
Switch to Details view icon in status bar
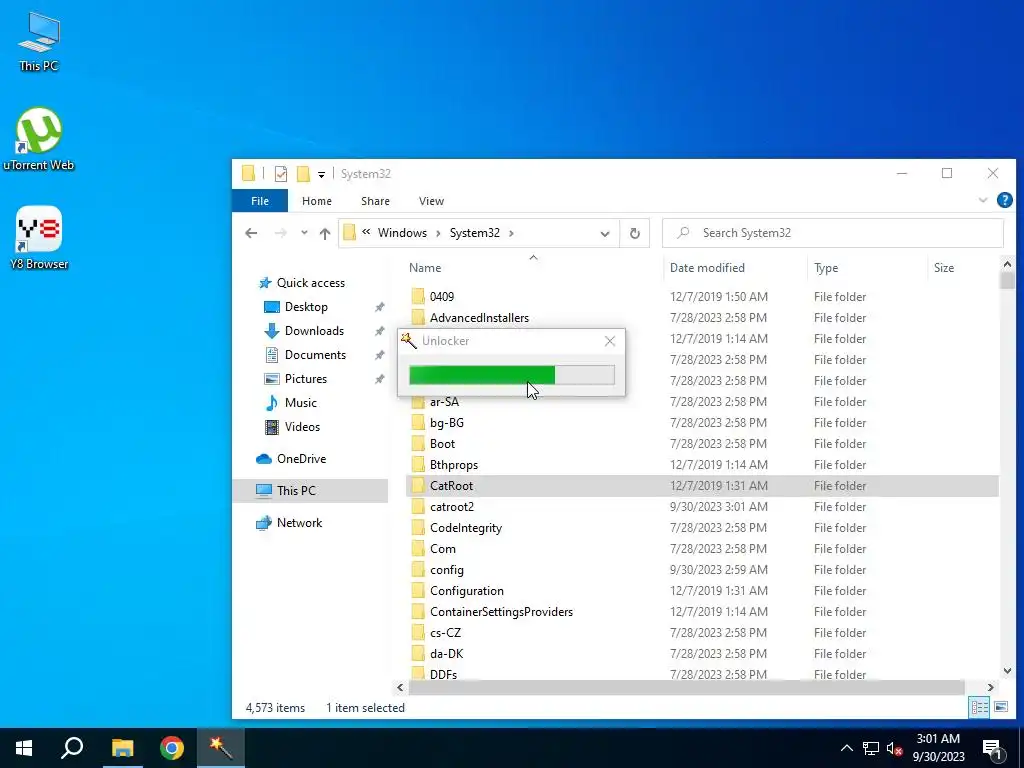click(979, 707)
